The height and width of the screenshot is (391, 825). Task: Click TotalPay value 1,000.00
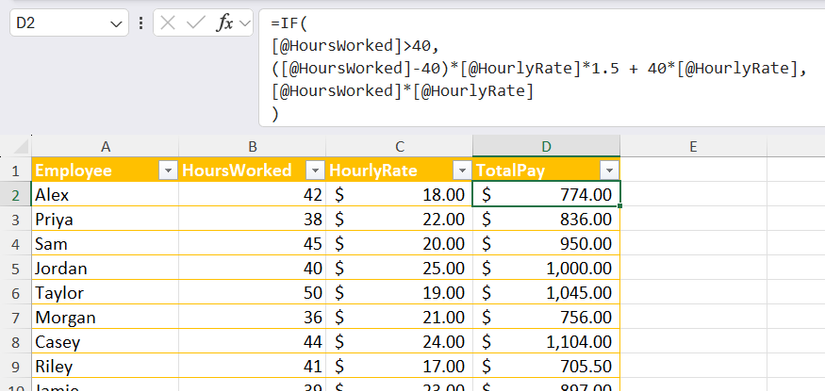pyautogui.click(x=546, y=268)
